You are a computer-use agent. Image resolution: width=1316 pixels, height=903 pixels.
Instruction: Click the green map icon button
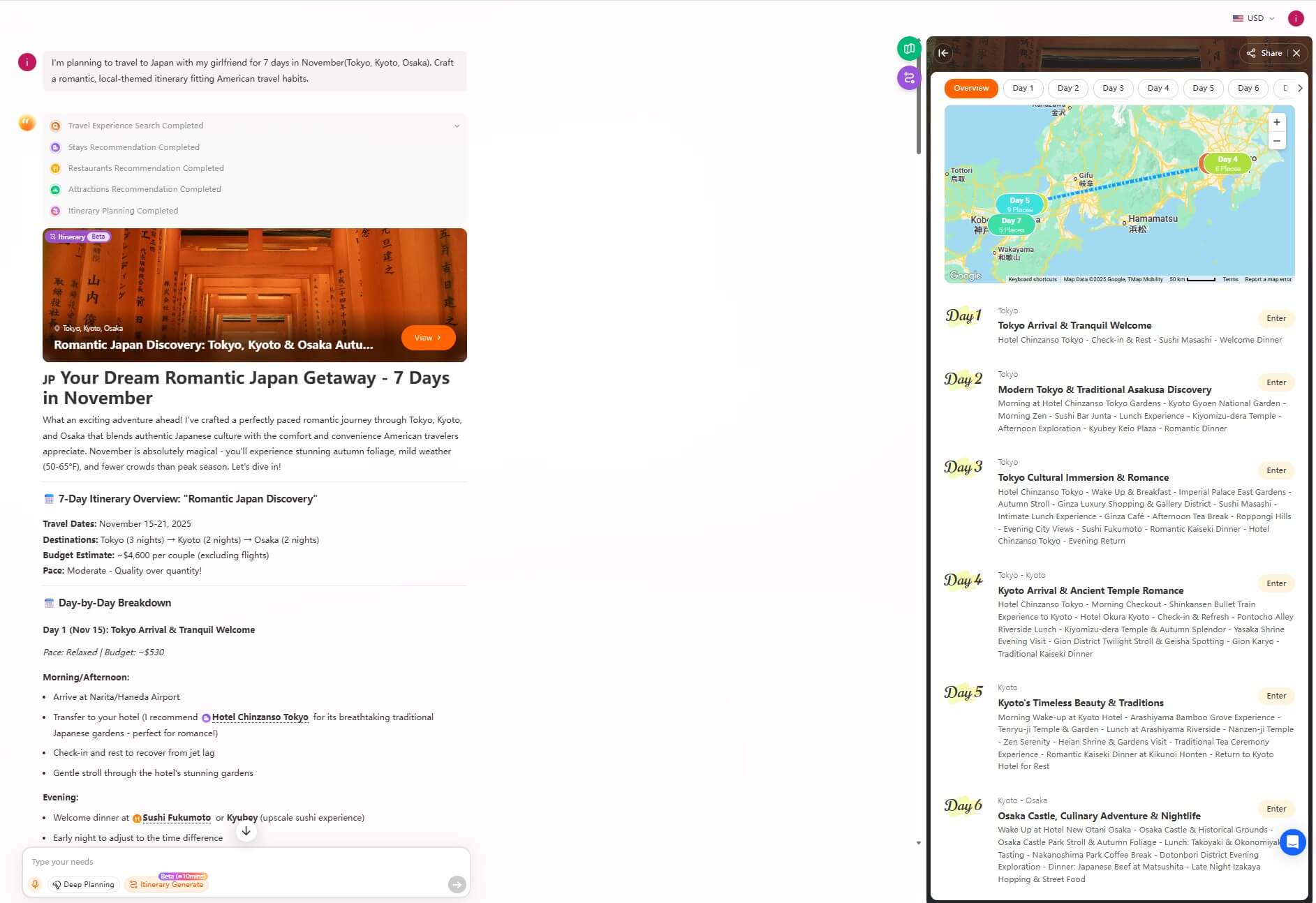[908, 49]
